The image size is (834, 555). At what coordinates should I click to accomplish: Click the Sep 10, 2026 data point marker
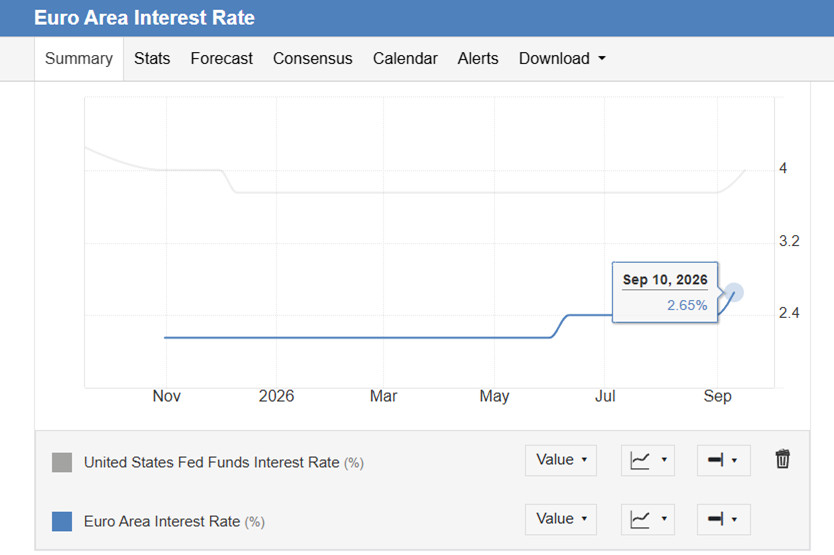(735, 292)
